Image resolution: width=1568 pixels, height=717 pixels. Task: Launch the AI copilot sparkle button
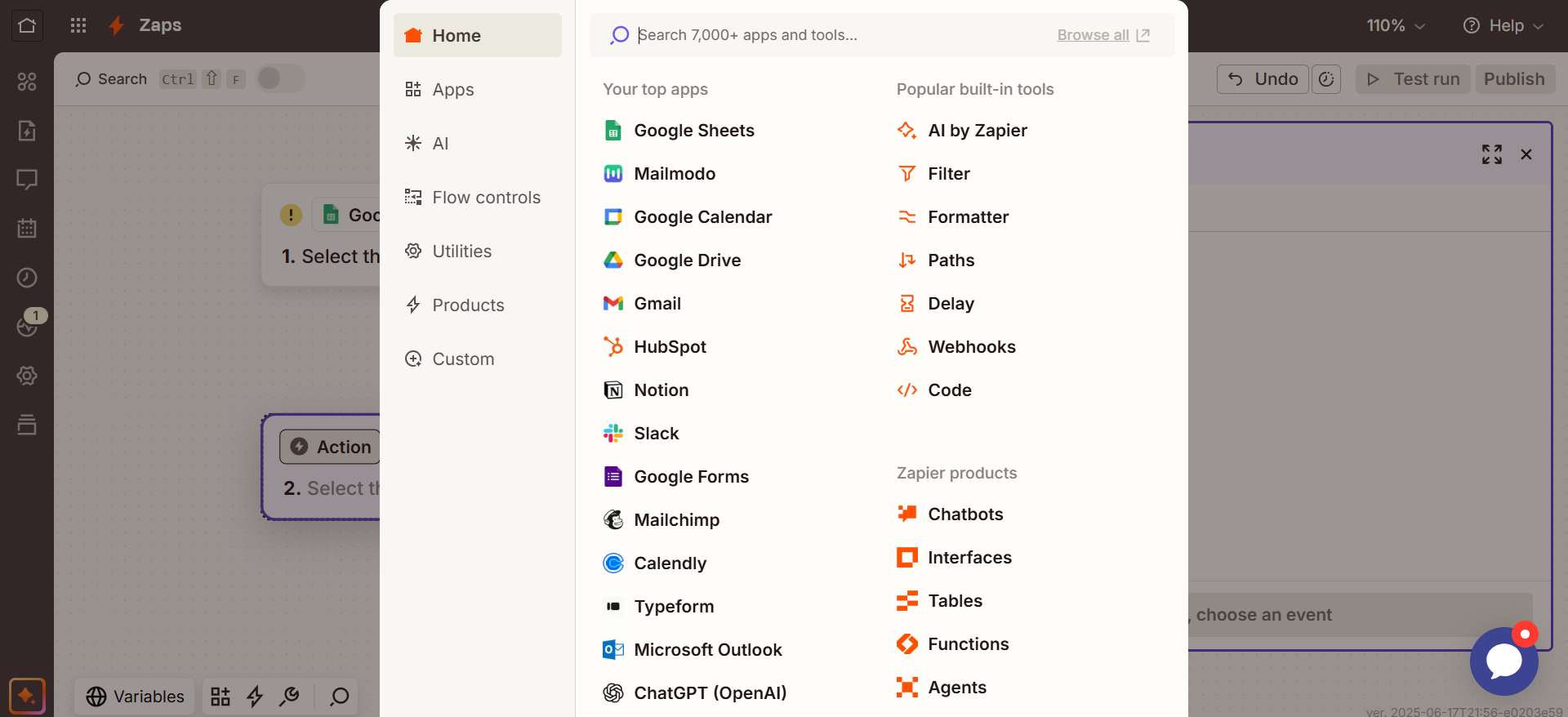coord(27,696)
